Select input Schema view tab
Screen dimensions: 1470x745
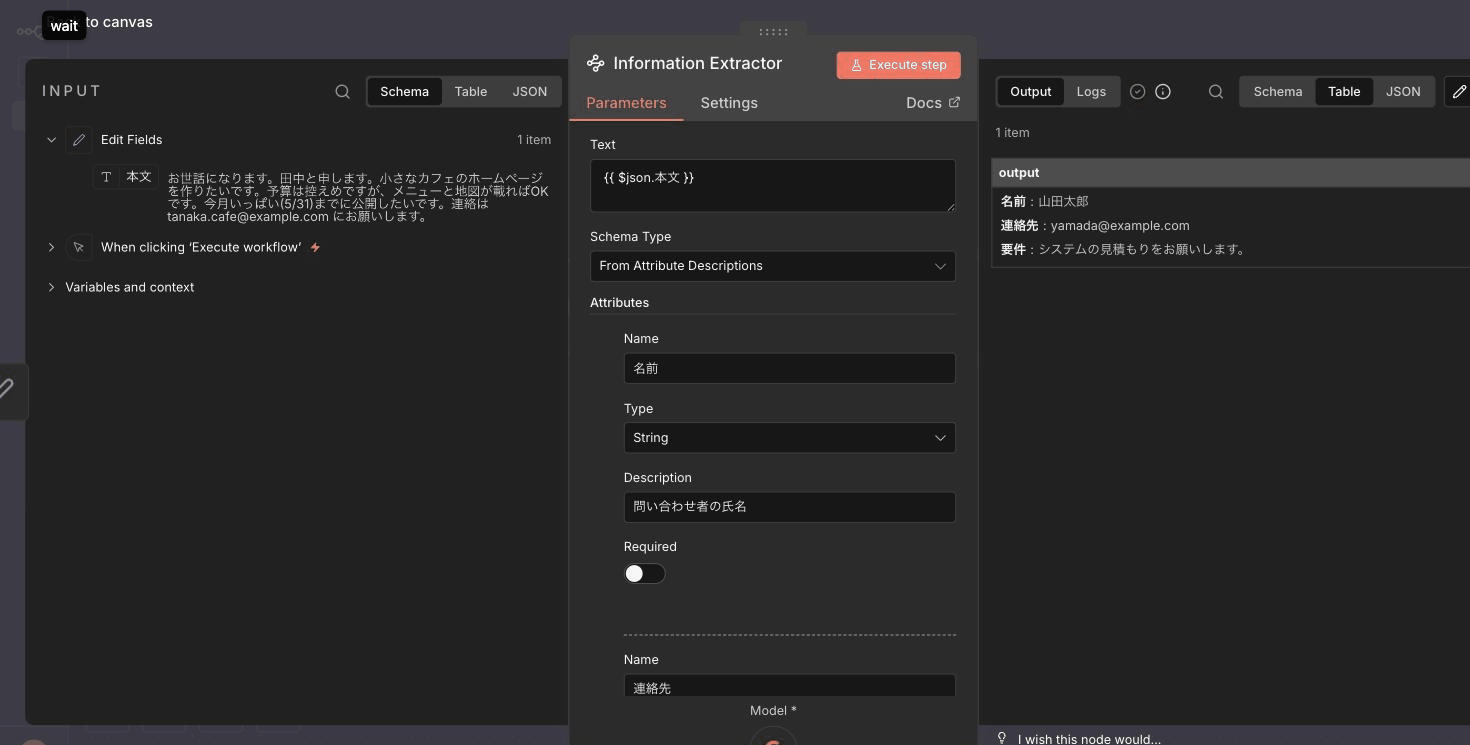pos(404,91)
